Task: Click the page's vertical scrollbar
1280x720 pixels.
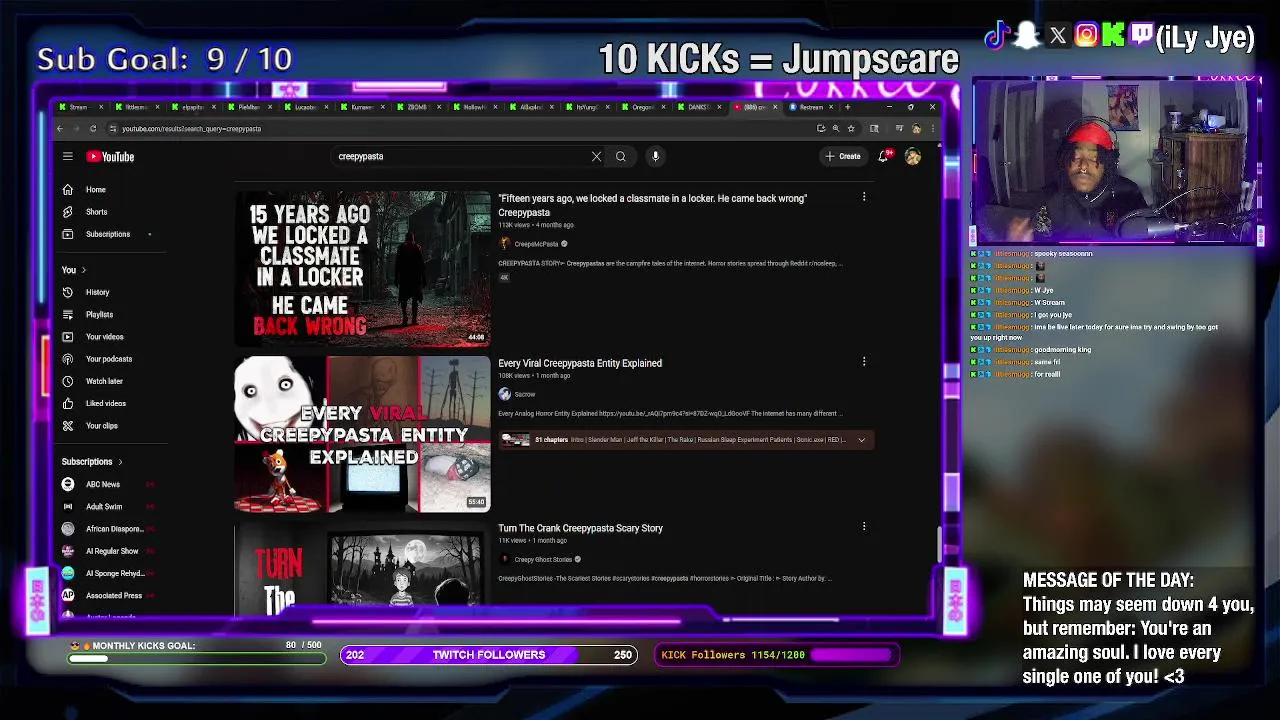Action: 938,545
